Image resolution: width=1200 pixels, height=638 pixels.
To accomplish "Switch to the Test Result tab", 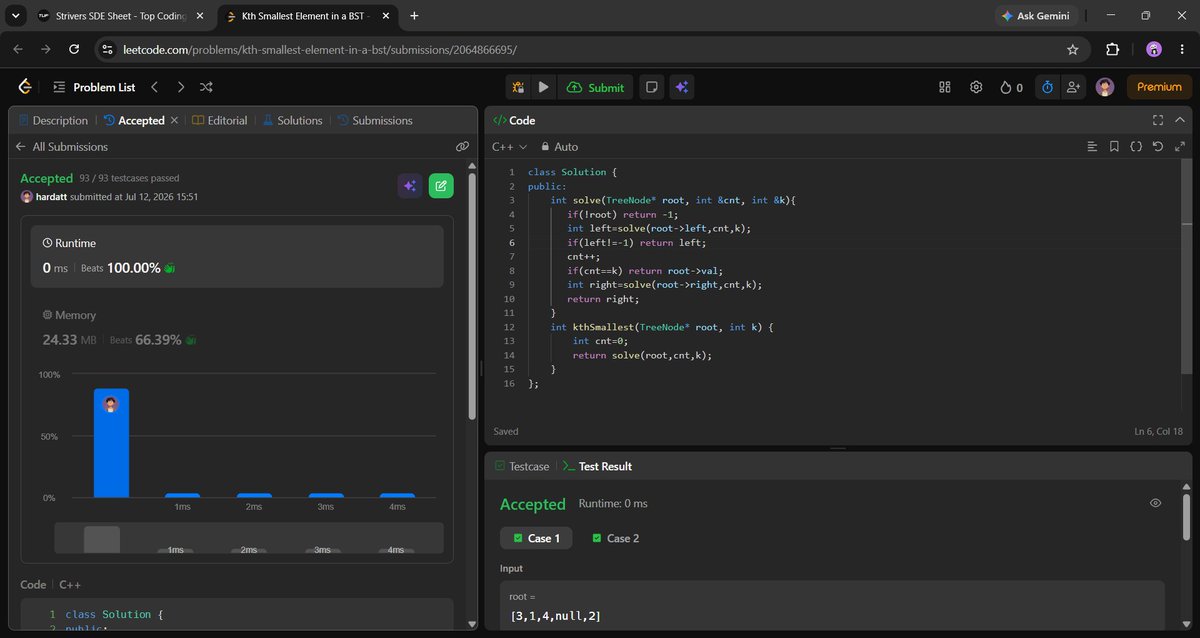I will [597, 466].
